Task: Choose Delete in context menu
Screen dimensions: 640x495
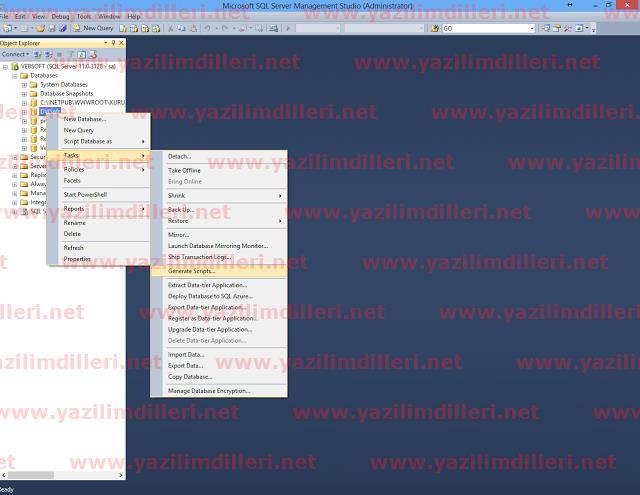Action: [x=99, y=234]
